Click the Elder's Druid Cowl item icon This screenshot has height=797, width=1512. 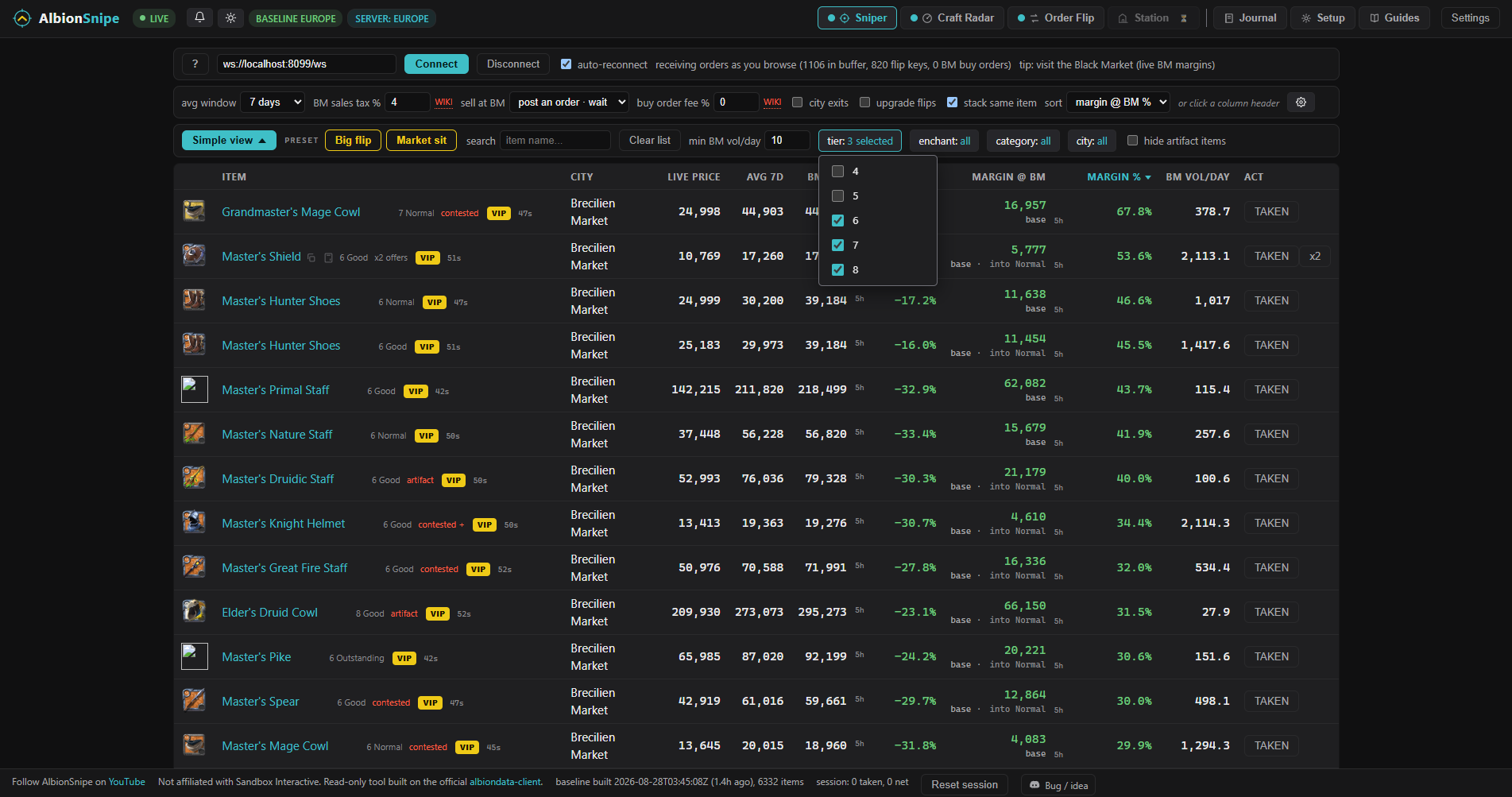pos(194,612)
